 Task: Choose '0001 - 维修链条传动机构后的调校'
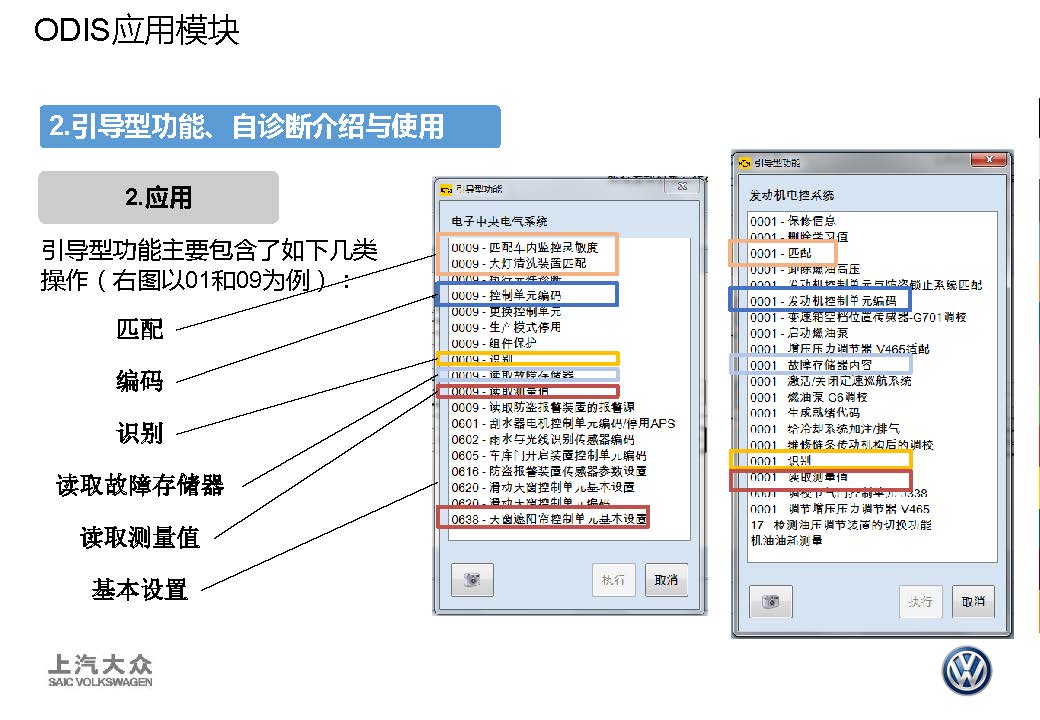pos(842,445)
